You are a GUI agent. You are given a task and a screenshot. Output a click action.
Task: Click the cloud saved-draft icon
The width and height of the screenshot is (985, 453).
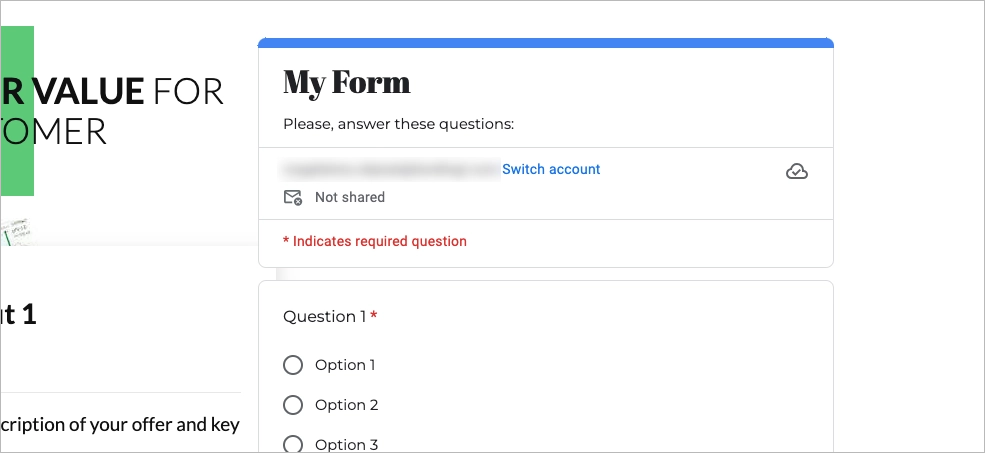tap(797, 171)
